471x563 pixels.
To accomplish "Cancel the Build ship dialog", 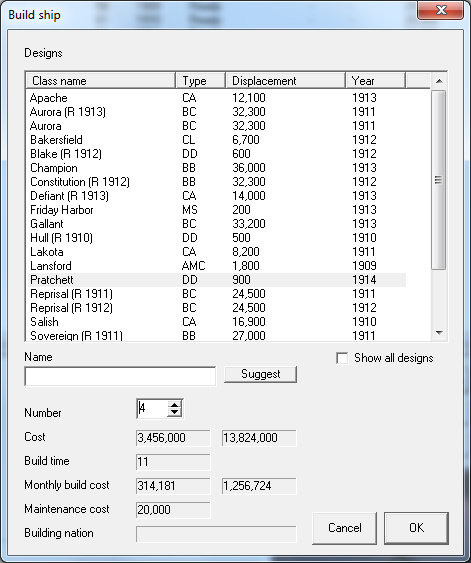I will [x=345, y=528].
